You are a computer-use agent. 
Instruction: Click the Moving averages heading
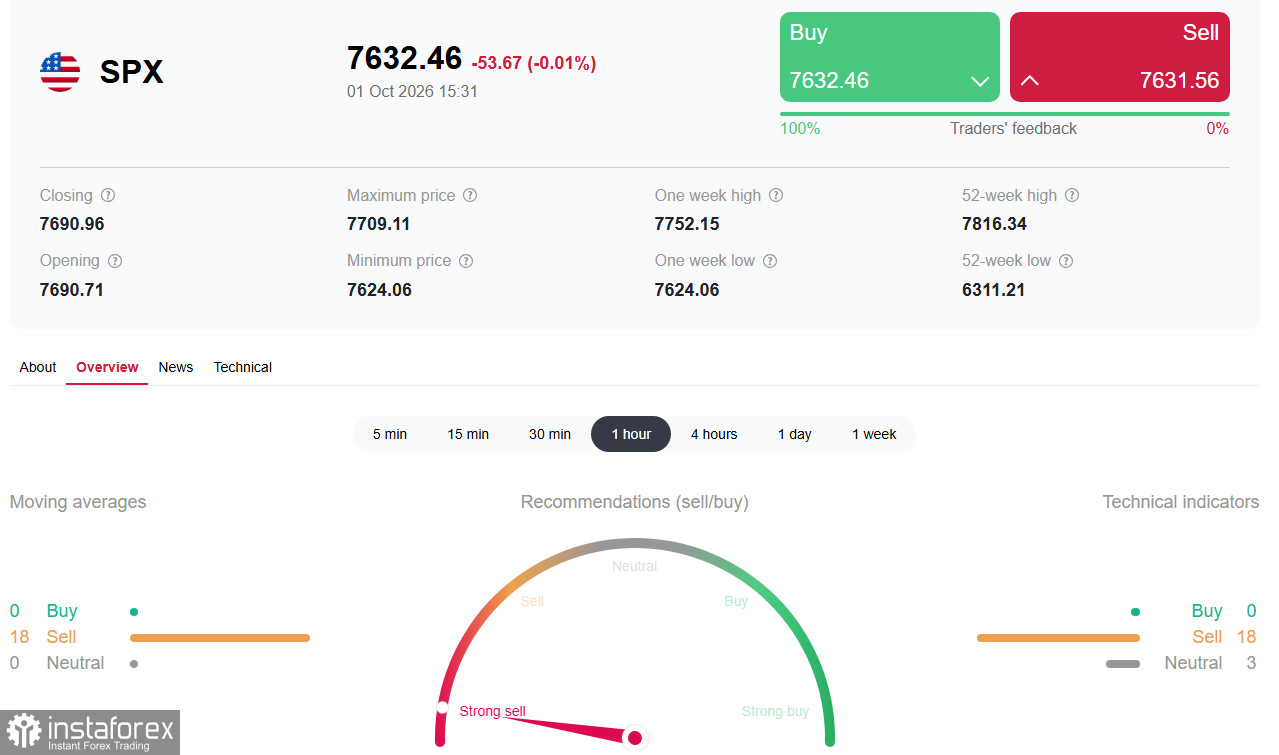tap(78, 502)
